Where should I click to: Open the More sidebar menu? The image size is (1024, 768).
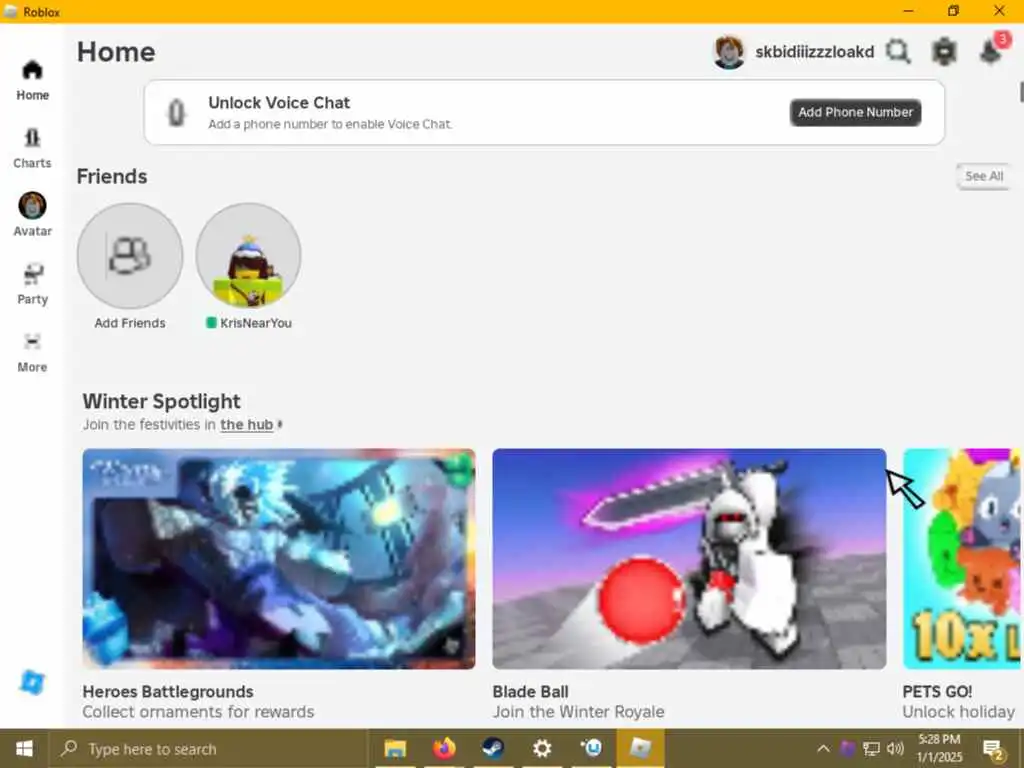pos(32,353)
